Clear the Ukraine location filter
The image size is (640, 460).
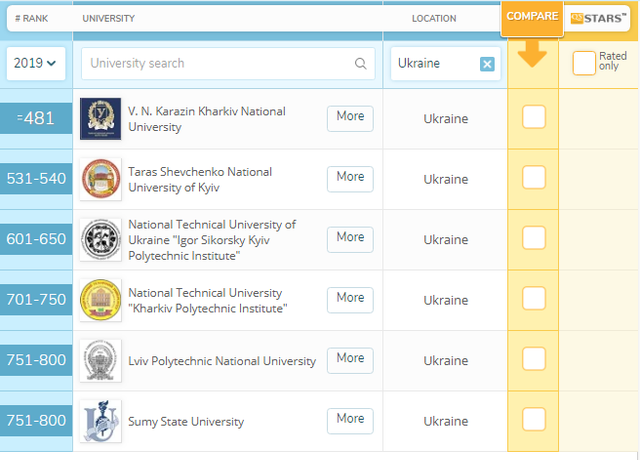[x=487, y=64]
